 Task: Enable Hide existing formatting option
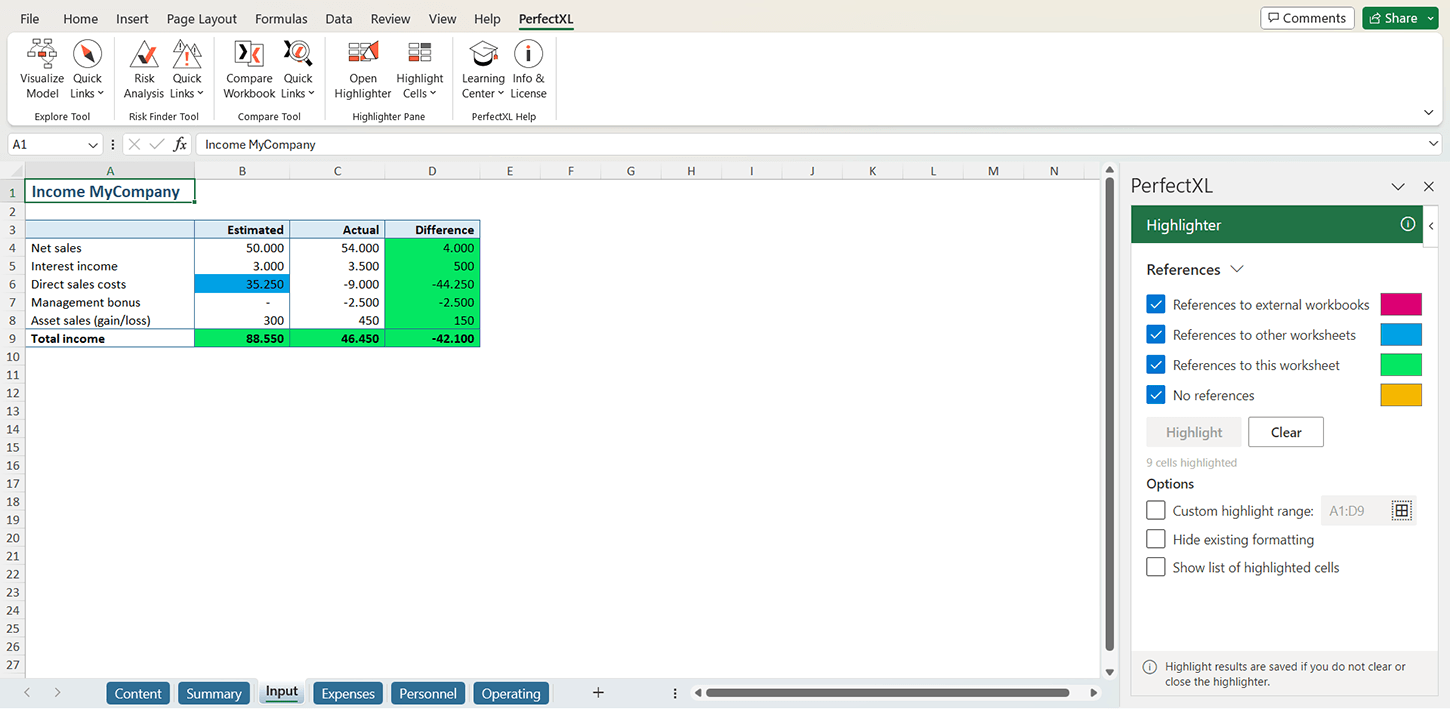(1156, 539)
